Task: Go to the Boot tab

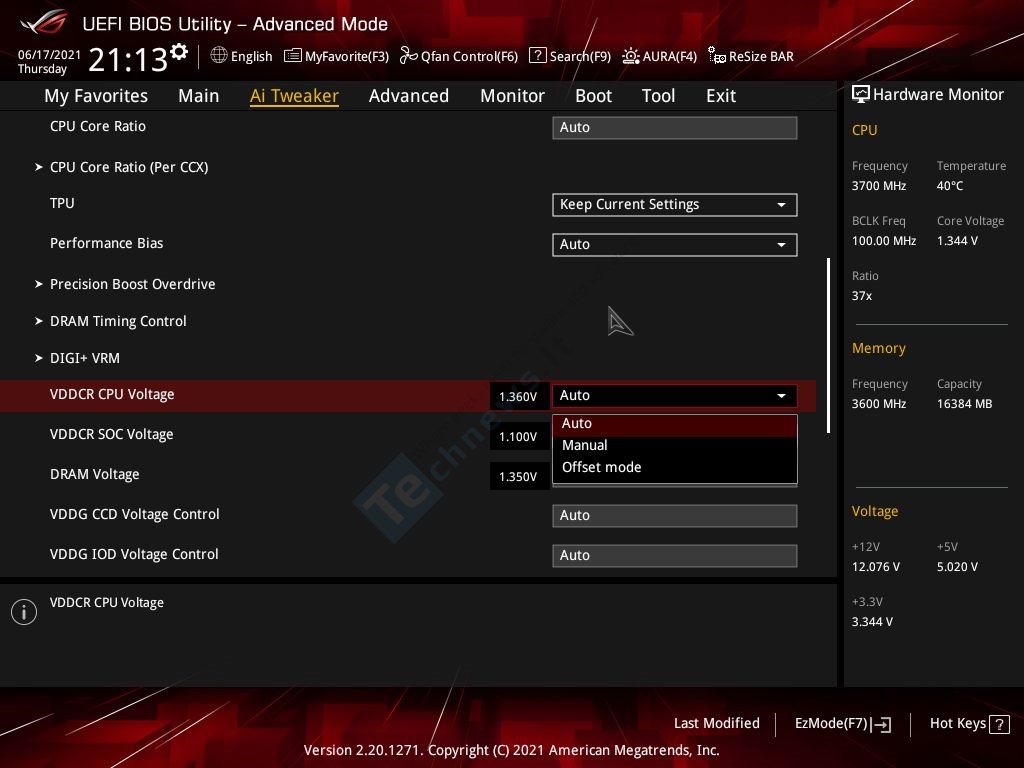Action: [x=593, y=96]
